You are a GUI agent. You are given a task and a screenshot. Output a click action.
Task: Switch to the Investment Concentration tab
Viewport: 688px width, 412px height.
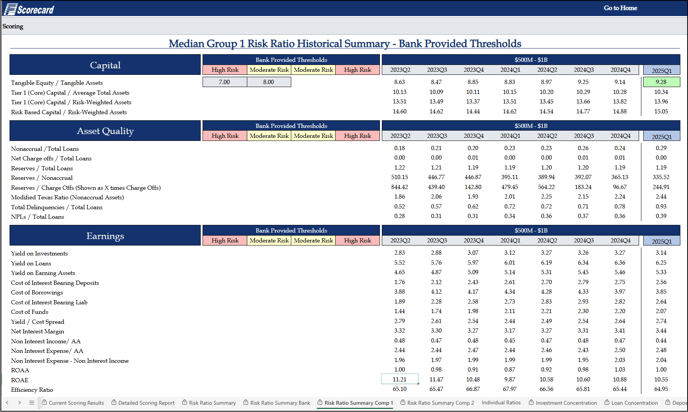pyautogui.click(x=563, y=403)
